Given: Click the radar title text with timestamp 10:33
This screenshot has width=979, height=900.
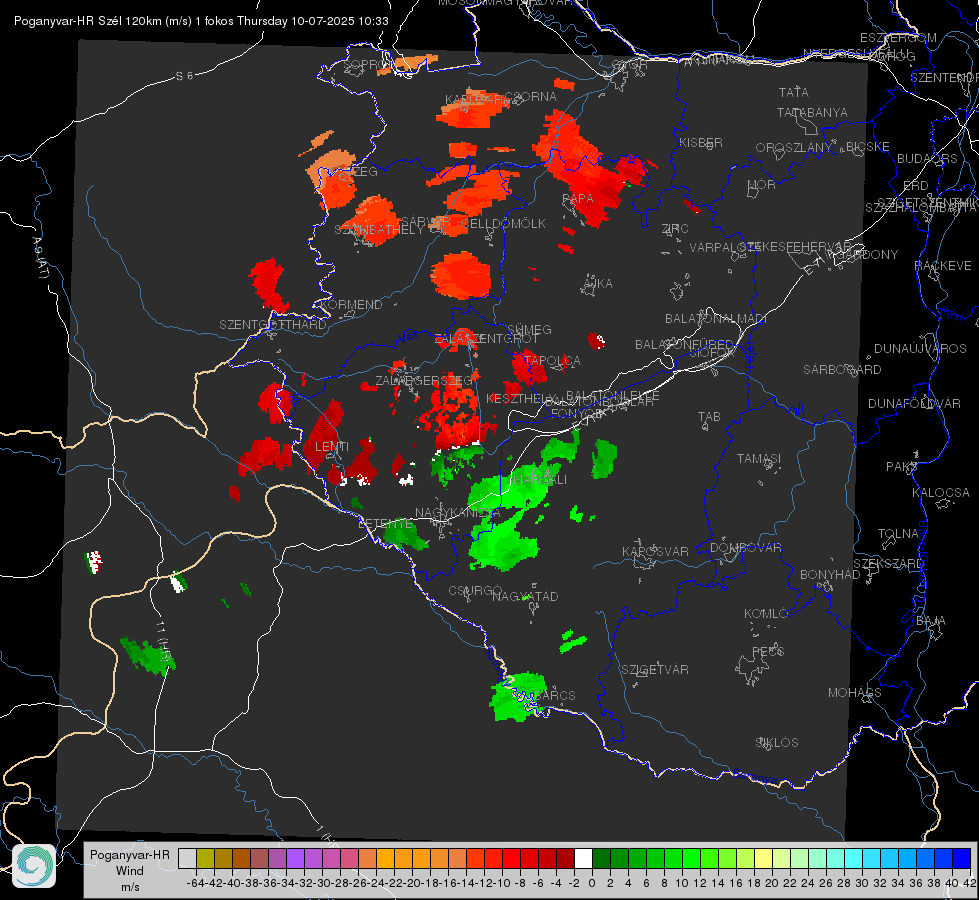Looking at the screenshot, I should pyautogui.click(x=201, y=21).
